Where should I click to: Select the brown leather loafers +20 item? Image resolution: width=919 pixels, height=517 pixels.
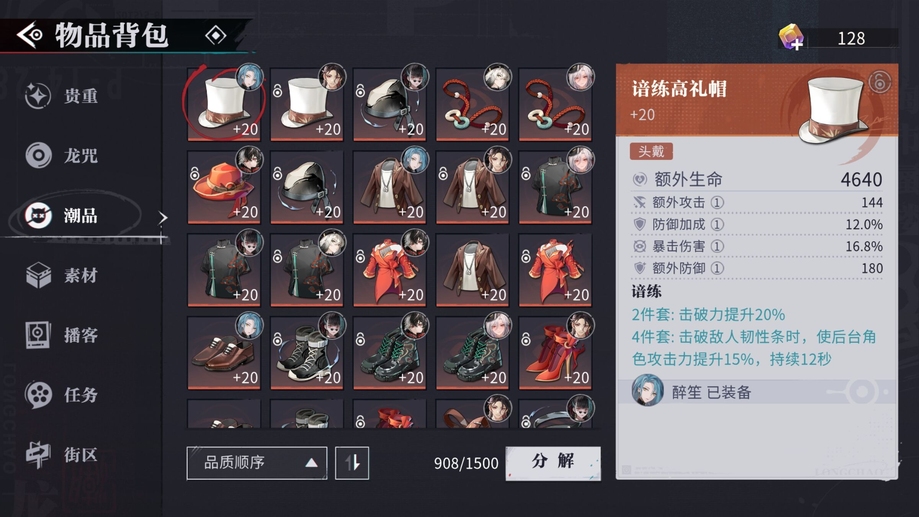[x=224, y=353]
